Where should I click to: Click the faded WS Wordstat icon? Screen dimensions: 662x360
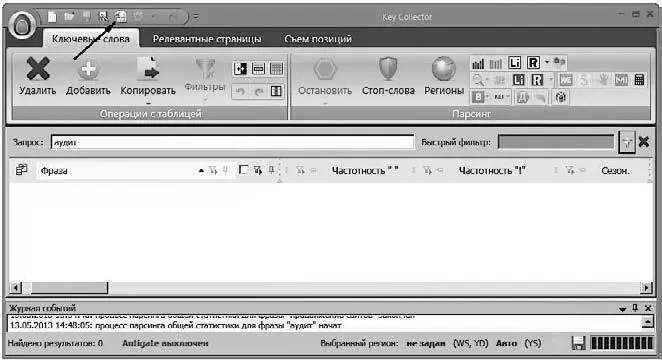tap(566, 80)
